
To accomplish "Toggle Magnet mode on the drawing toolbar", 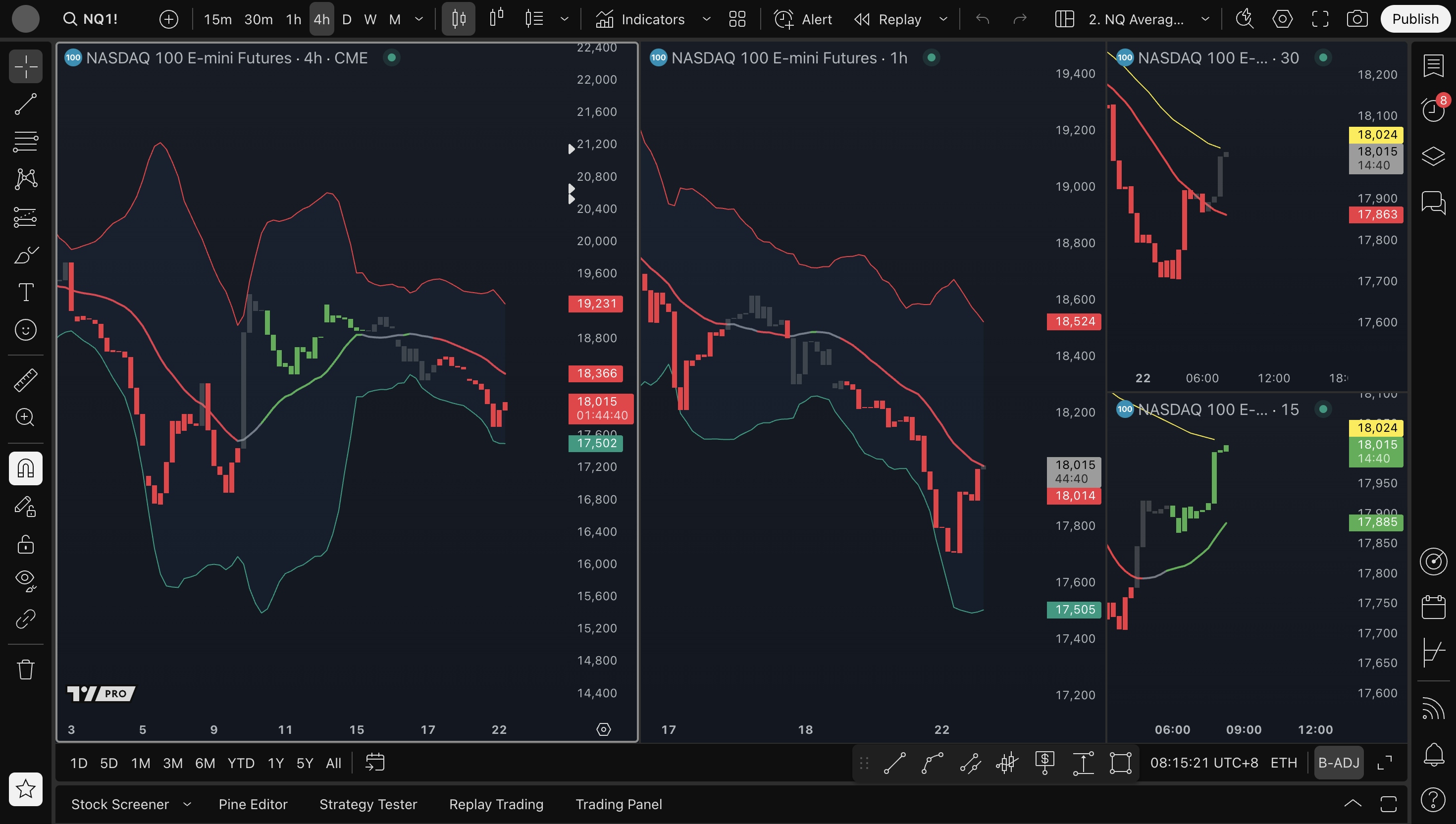I will [x=25, y=468].
